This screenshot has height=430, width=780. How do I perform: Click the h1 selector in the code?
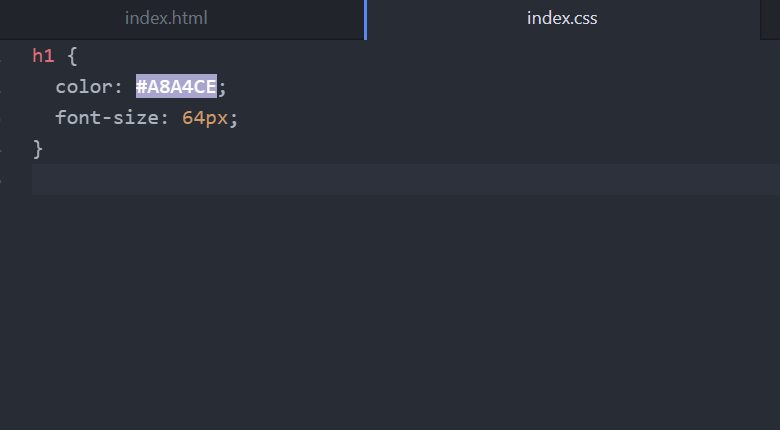coord(43,56)
